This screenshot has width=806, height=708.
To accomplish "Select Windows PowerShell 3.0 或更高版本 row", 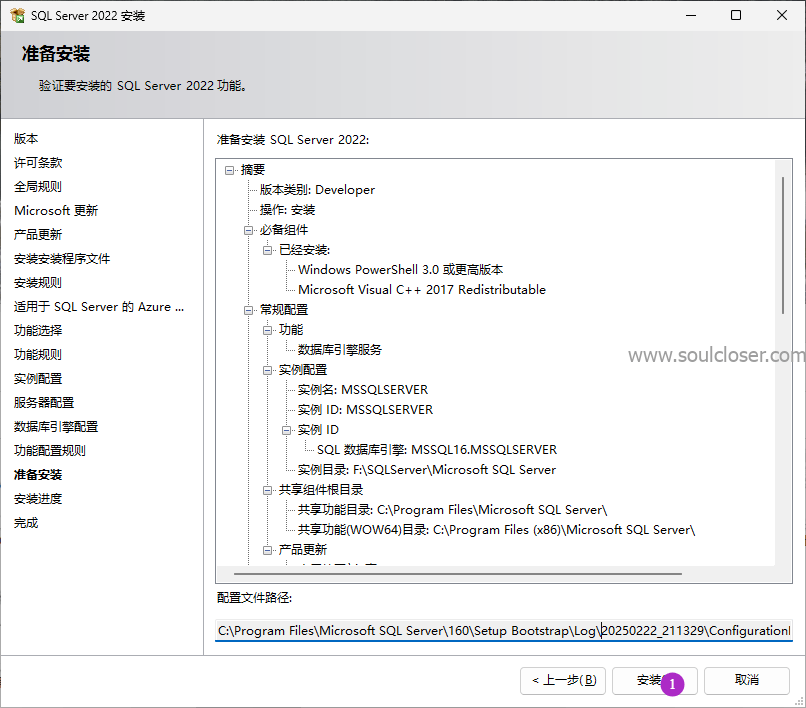I will point(400,270).
